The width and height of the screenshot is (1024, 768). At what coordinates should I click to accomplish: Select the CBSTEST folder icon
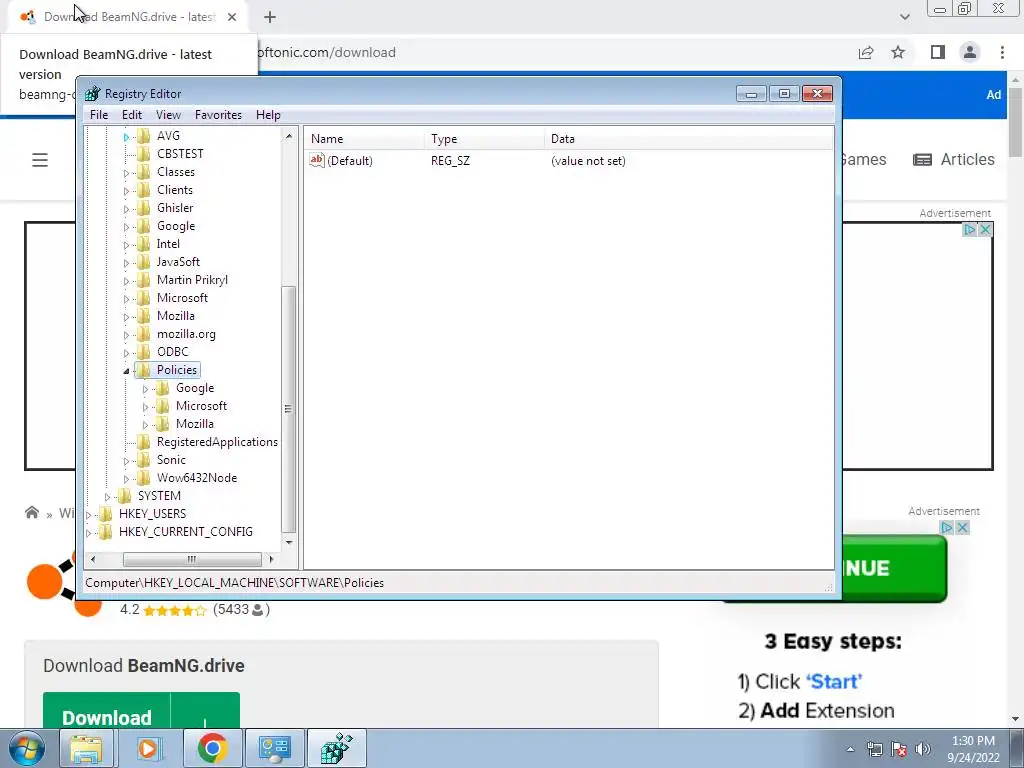[144, 154]
